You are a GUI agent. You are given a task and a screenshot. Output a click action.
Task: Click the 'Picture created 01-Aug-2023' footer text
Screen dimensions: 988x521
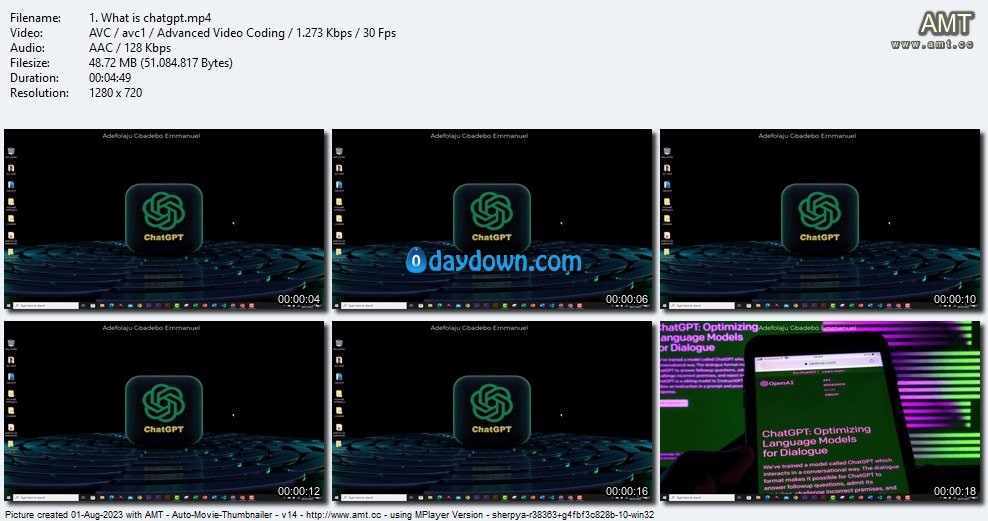coord(62,515)
